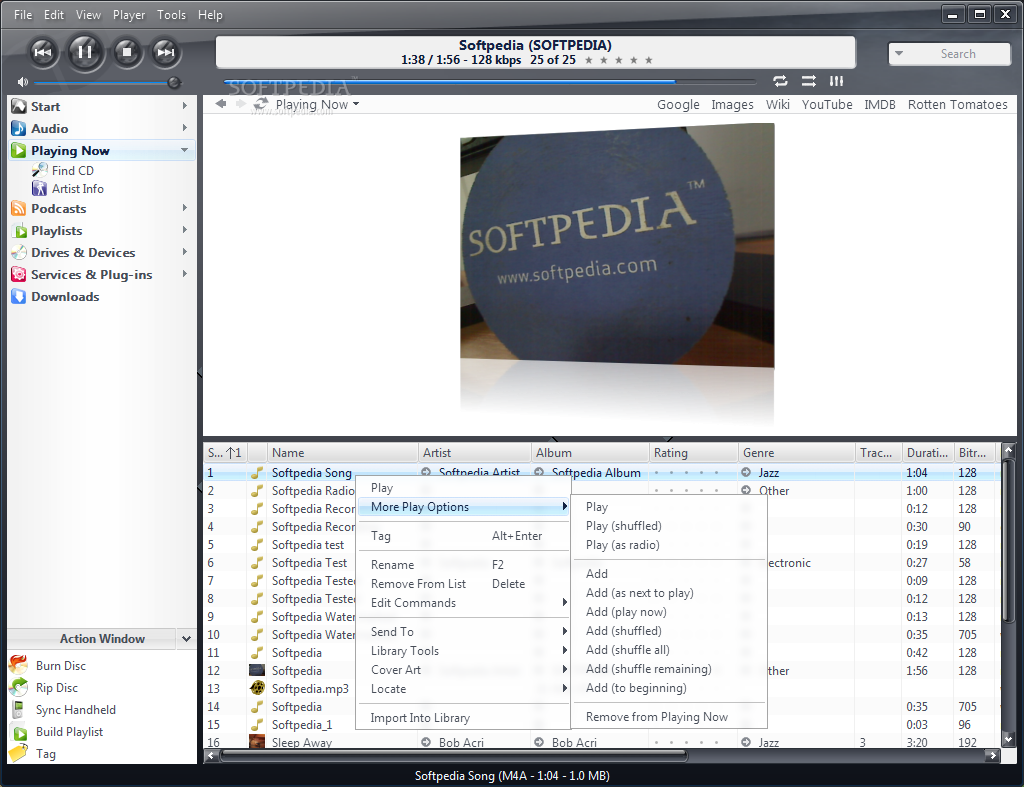Click Sync Handheld action
The image size is (1024, 787).
point(76,710)
